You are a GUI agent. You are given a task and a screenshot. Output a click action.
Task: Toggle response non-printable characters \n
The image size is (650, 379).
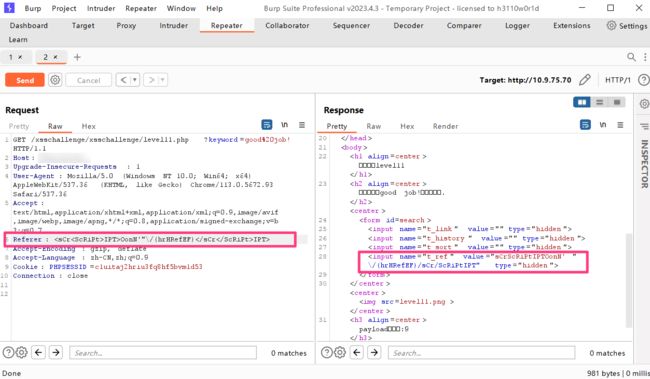603,124
